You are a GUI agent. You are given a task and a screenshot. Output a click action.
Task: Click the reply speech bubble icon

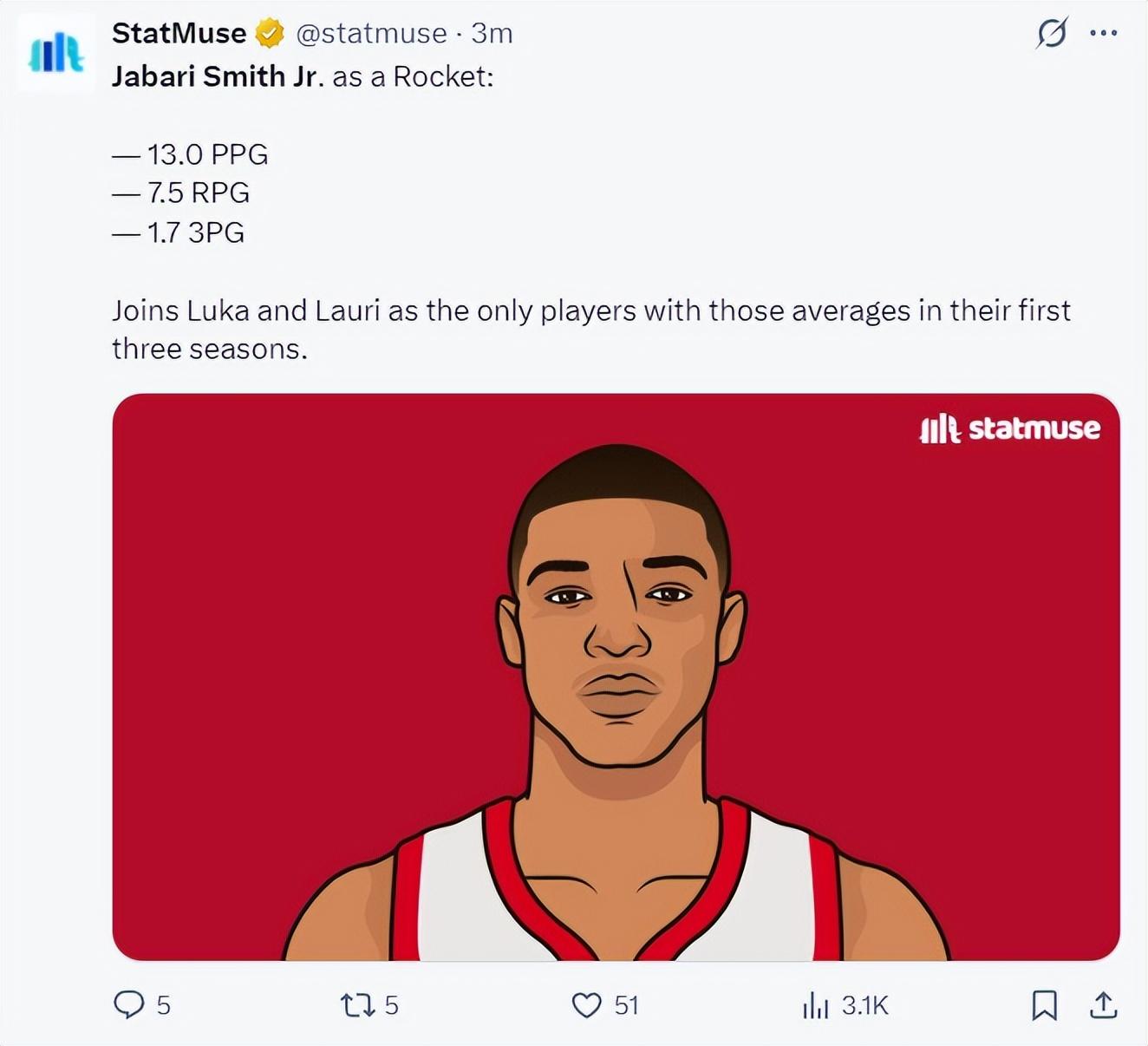(x=129, y=1005)
